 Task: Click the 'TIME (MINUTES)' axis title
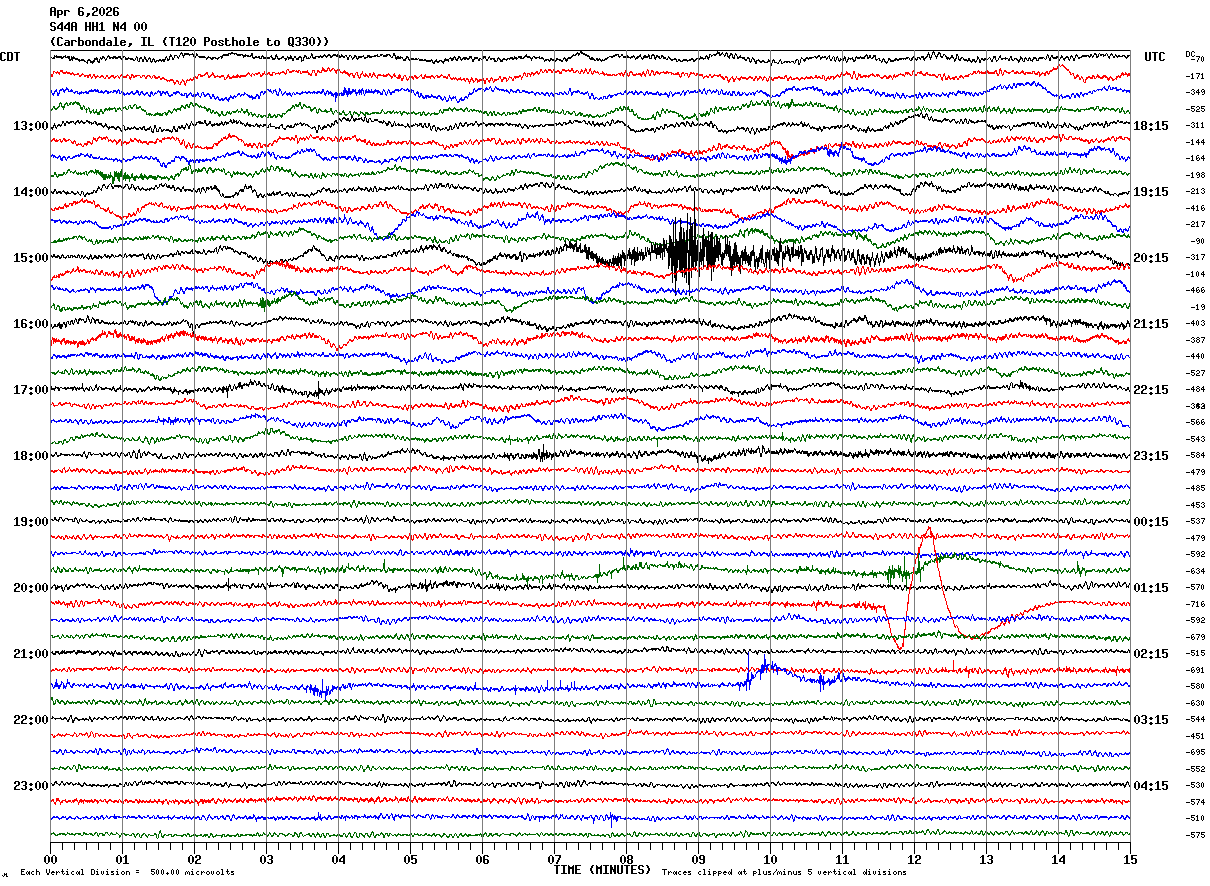tap(602, 870)
